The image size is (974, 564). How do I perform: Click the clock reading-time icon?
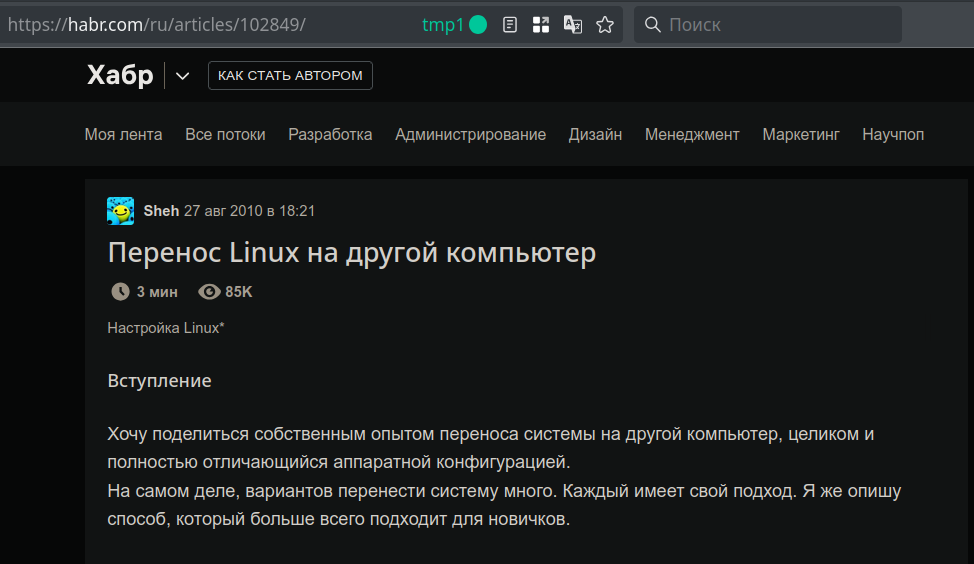pyautogui.click(x=121, y=291)
